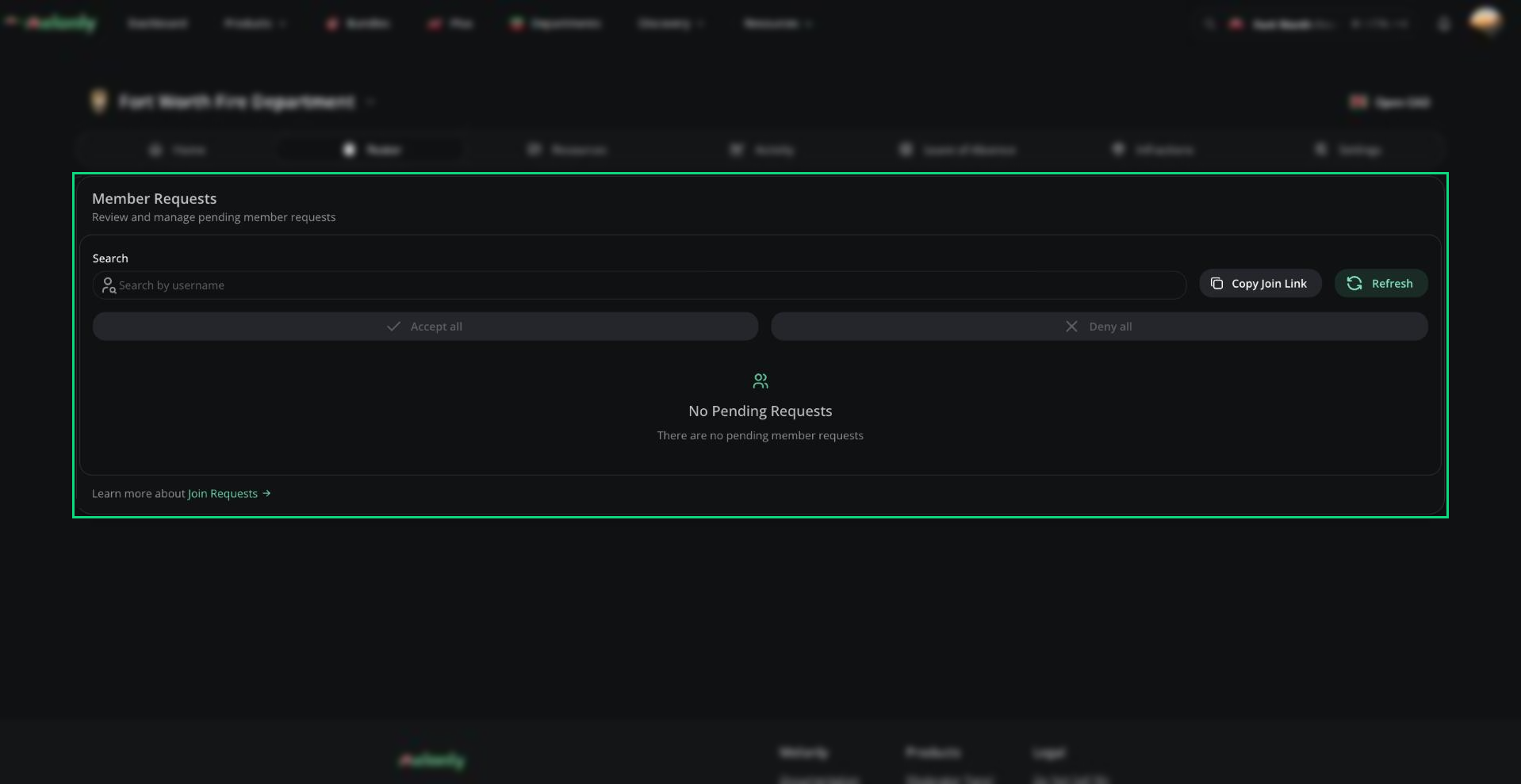This screenshot has height=784, width=1521.
Task: Copy the join link
Action: click(x=1260, y=284)
